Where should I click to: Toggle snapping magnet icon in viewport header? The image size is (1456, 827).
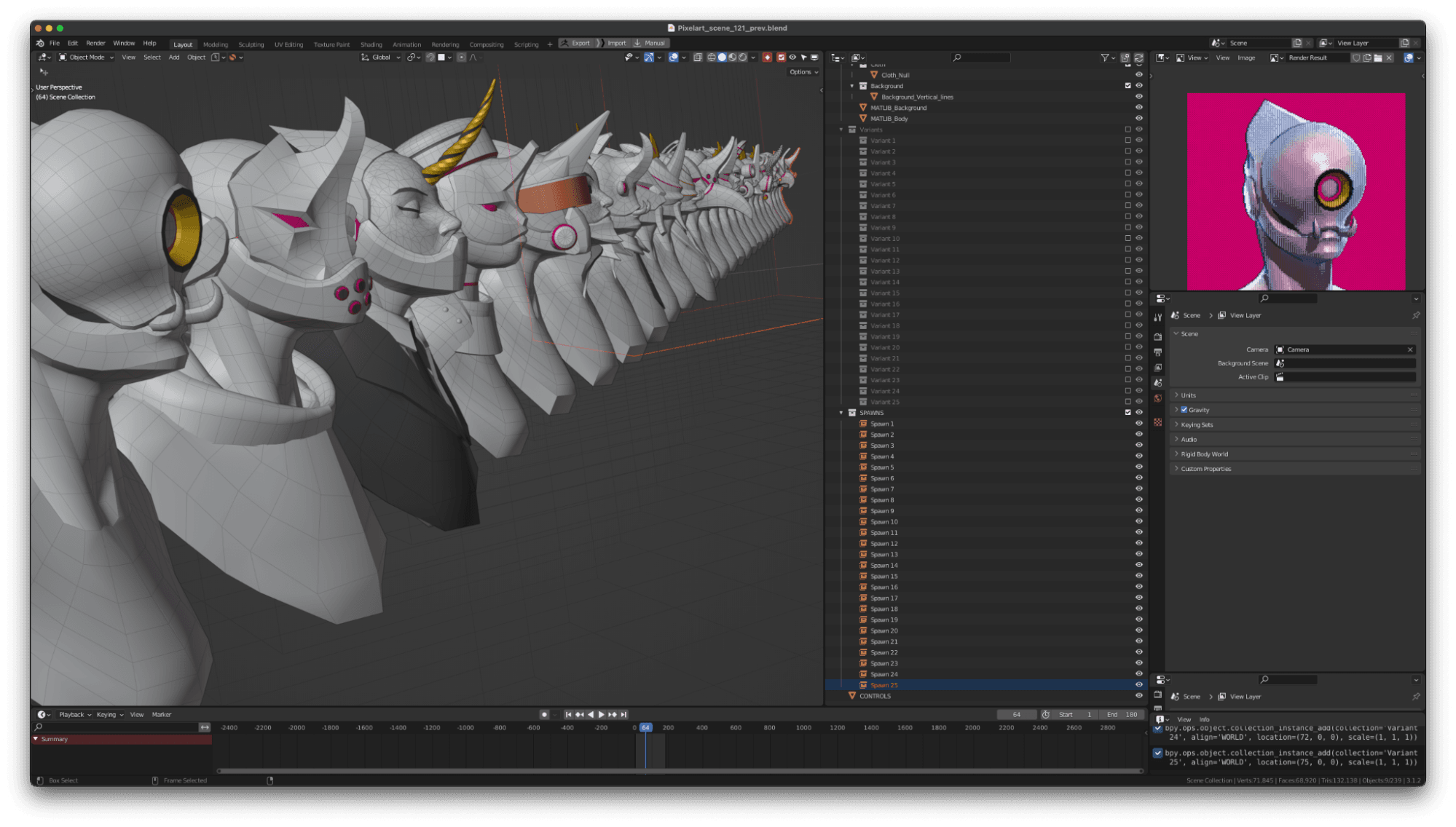coord(430,58)
